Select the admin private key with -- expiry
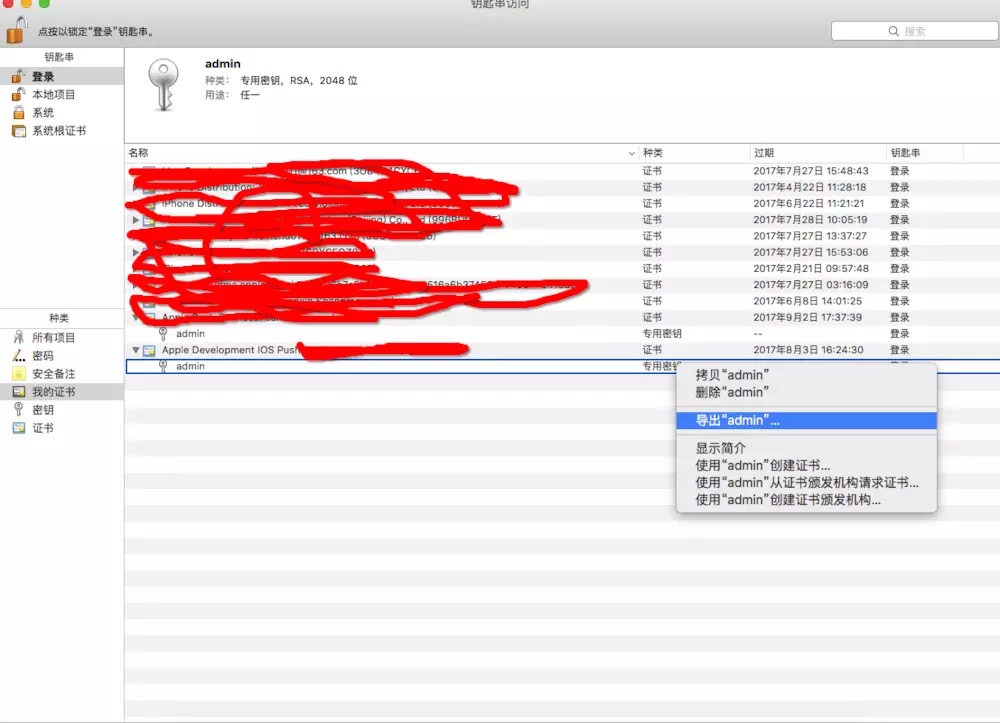The width and height of the screenshot is (1000, 723). 562,333
